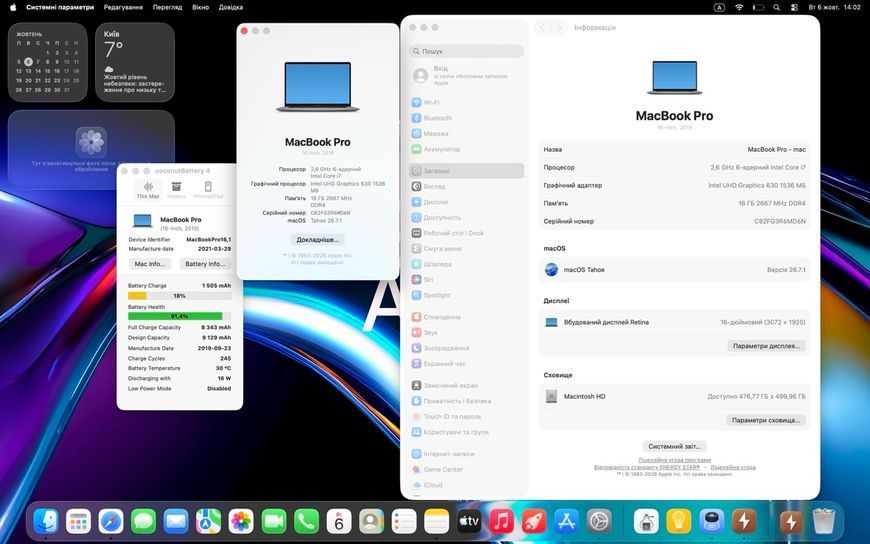Select Доступність in settings sidebar
870x544 pixels.
(466, 218)
